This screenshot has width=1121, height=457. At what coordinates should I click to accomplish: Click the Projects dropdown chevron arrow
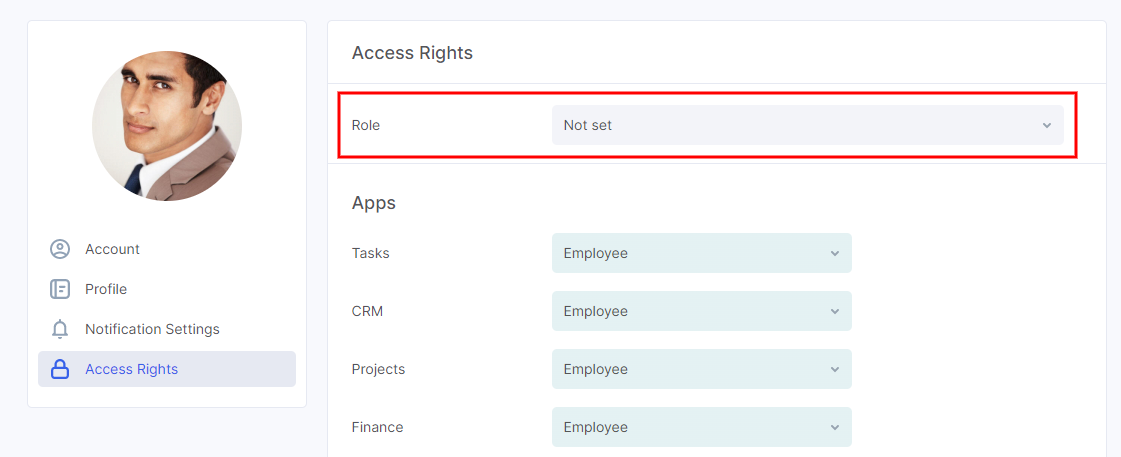tap(834, 369)
